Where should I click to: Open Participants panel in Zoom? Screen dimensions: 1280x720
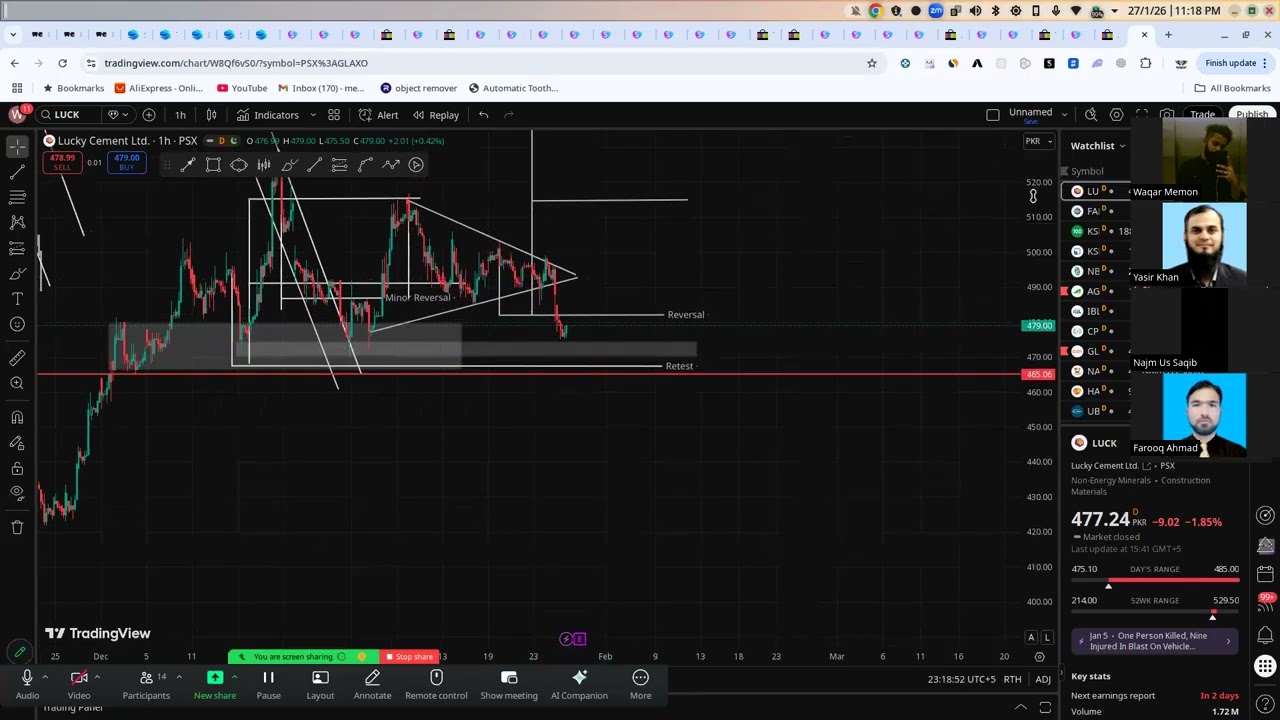pos(146,685)
